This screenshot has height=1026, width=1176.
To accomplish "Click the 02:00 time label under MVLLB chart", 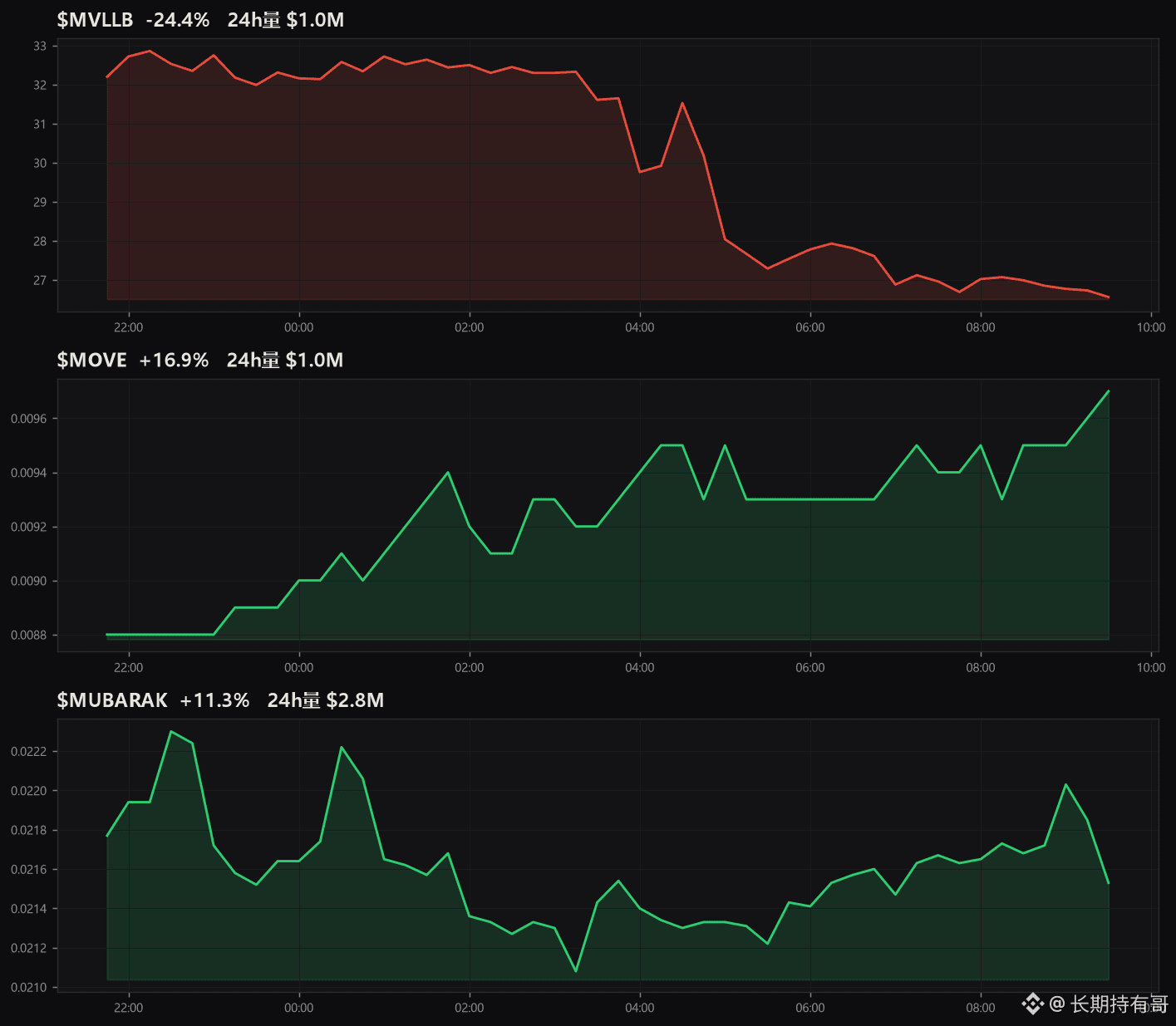I will pos(470,327).
